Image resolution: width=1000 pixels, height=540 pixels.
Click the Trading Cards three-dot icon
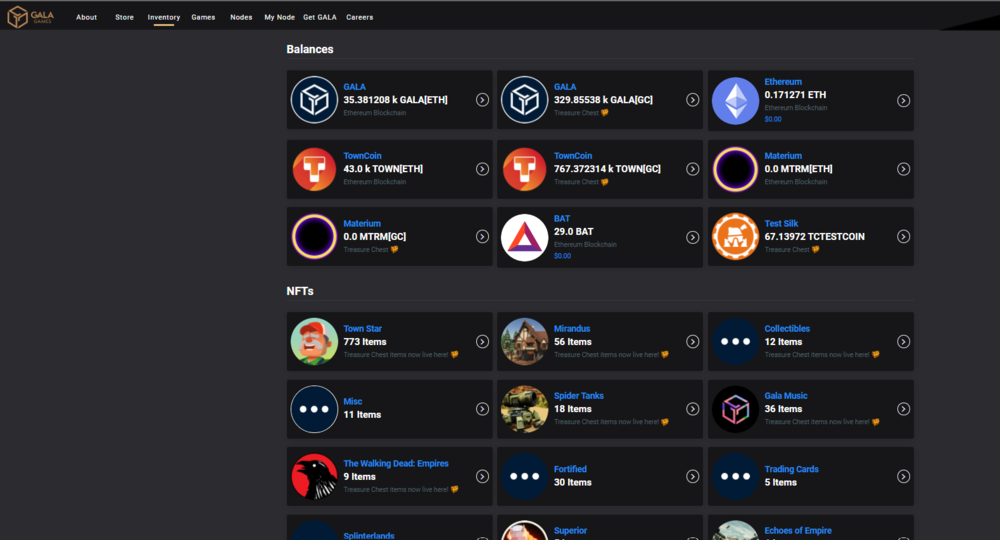point(735,476)
